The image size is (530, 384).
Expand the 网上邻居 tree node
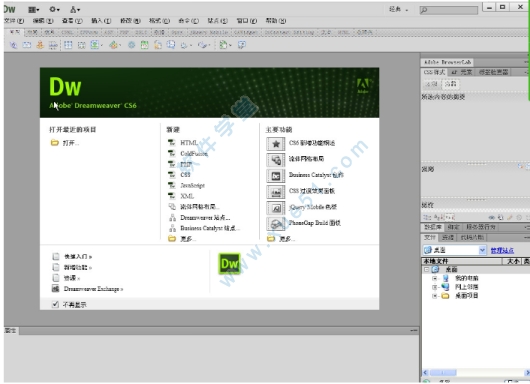pos(435,287)
